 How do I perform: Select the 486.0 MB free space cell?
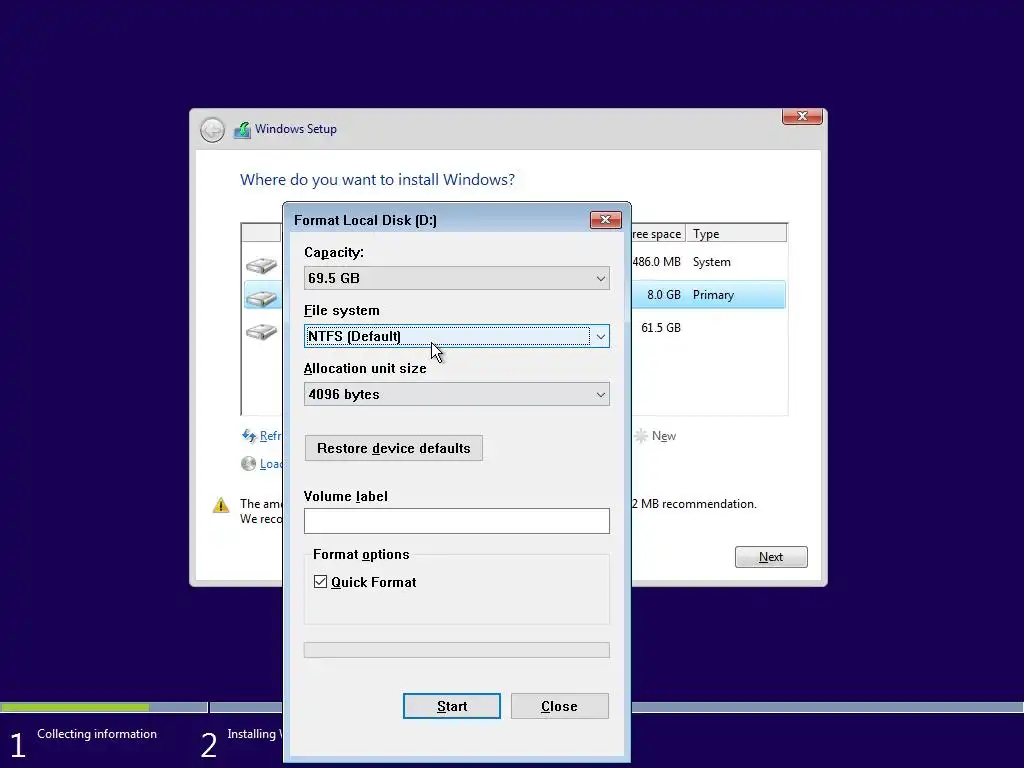pos(656,262)
